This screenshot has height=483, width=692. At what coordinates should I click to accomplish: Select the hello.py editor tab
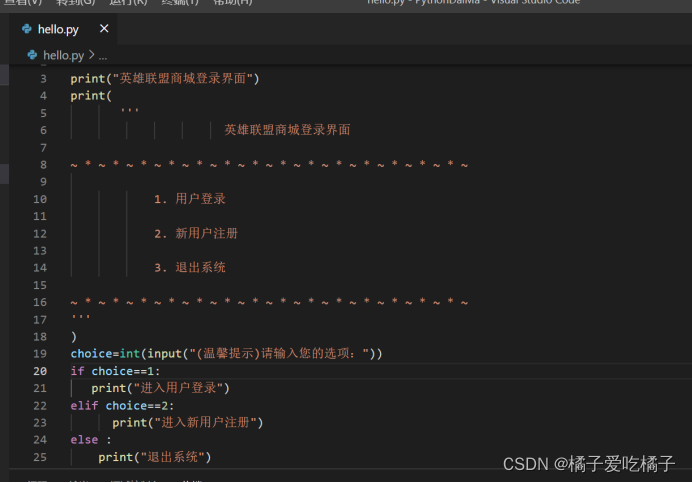pos(63,29)
